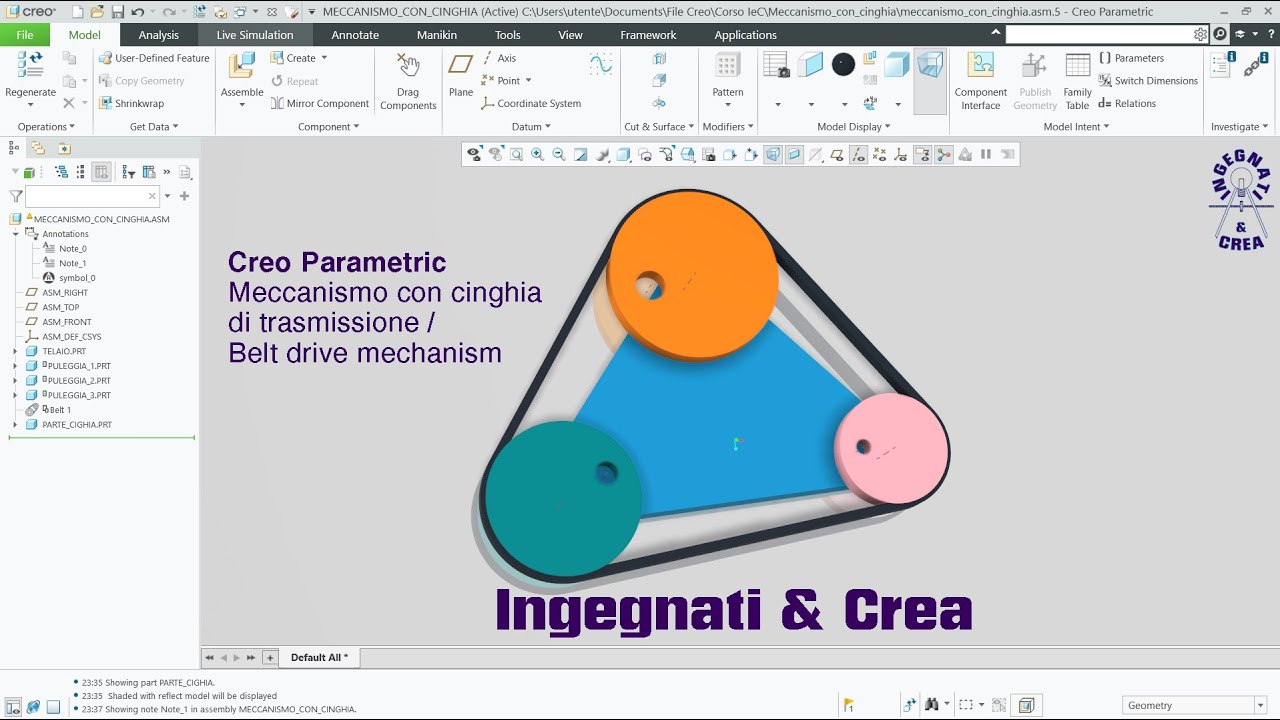Open the Get Data group dropdown
The height and width of the screenshot is (720, 1280).
[x=154, y=127]
